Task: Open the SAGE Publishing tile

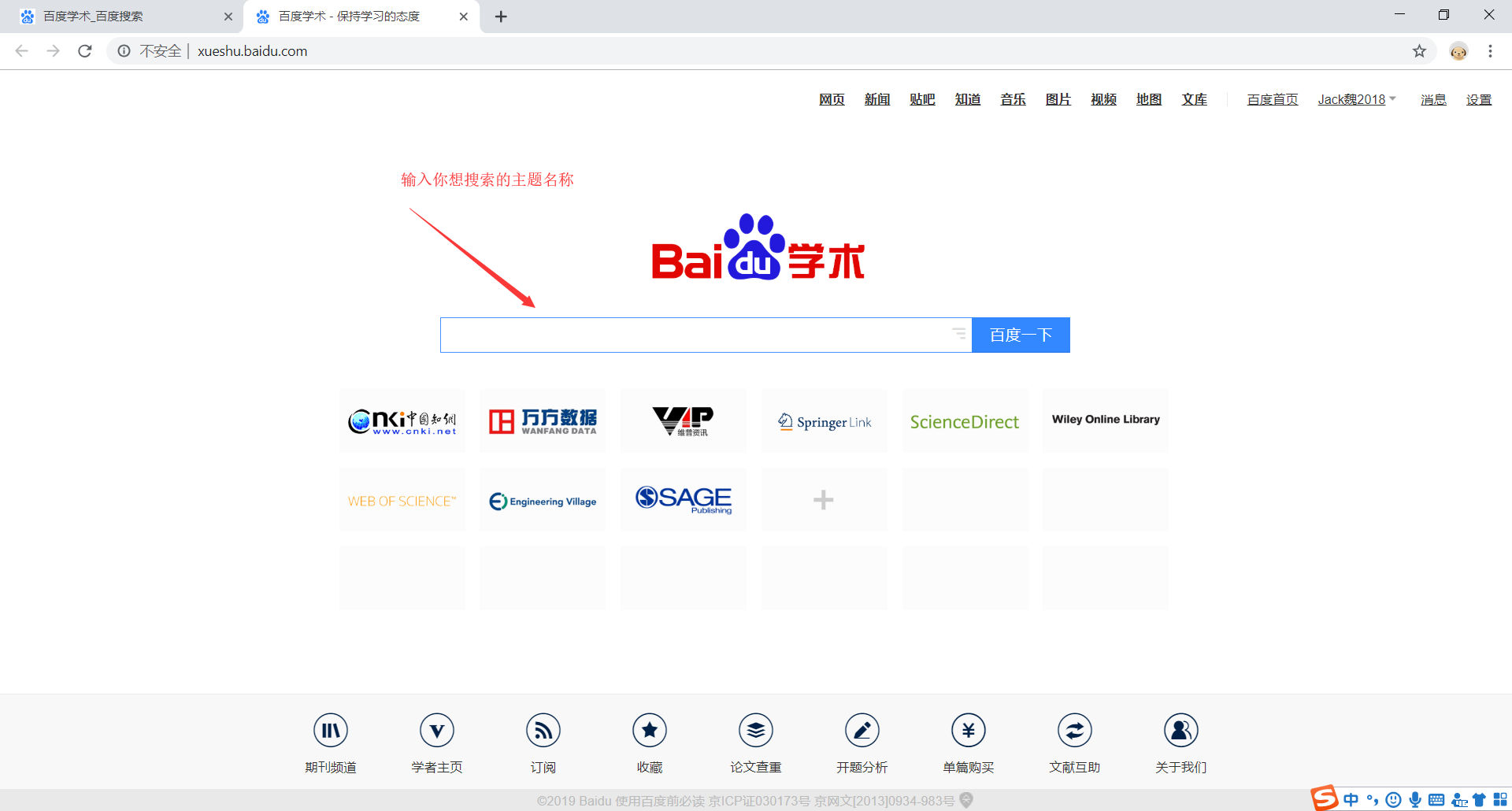Action: pos(684,500)
